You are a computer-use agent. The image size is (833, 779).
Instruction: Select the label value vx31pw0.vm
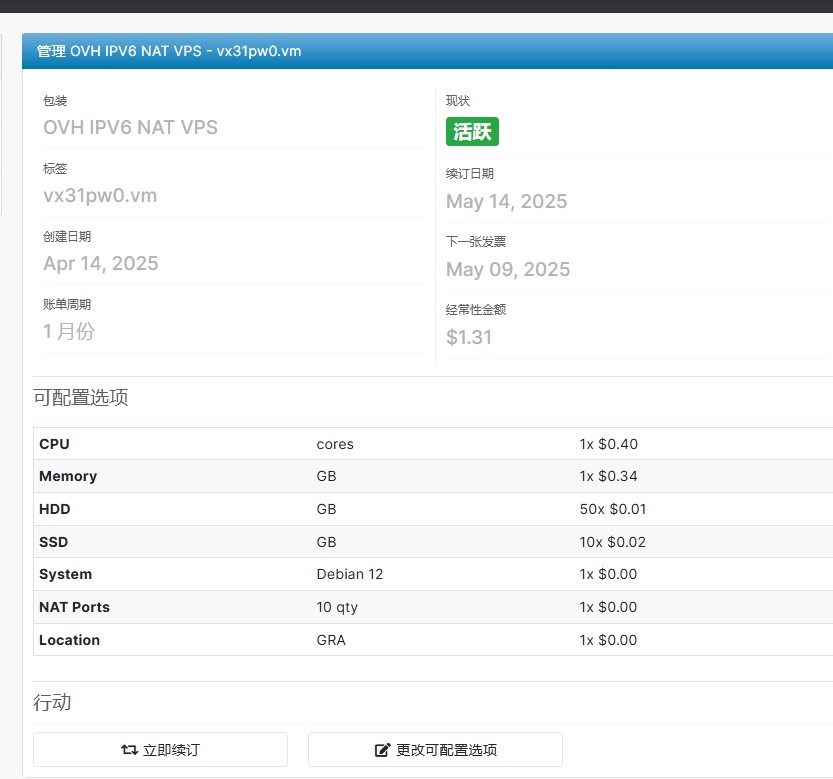point(100,196)
